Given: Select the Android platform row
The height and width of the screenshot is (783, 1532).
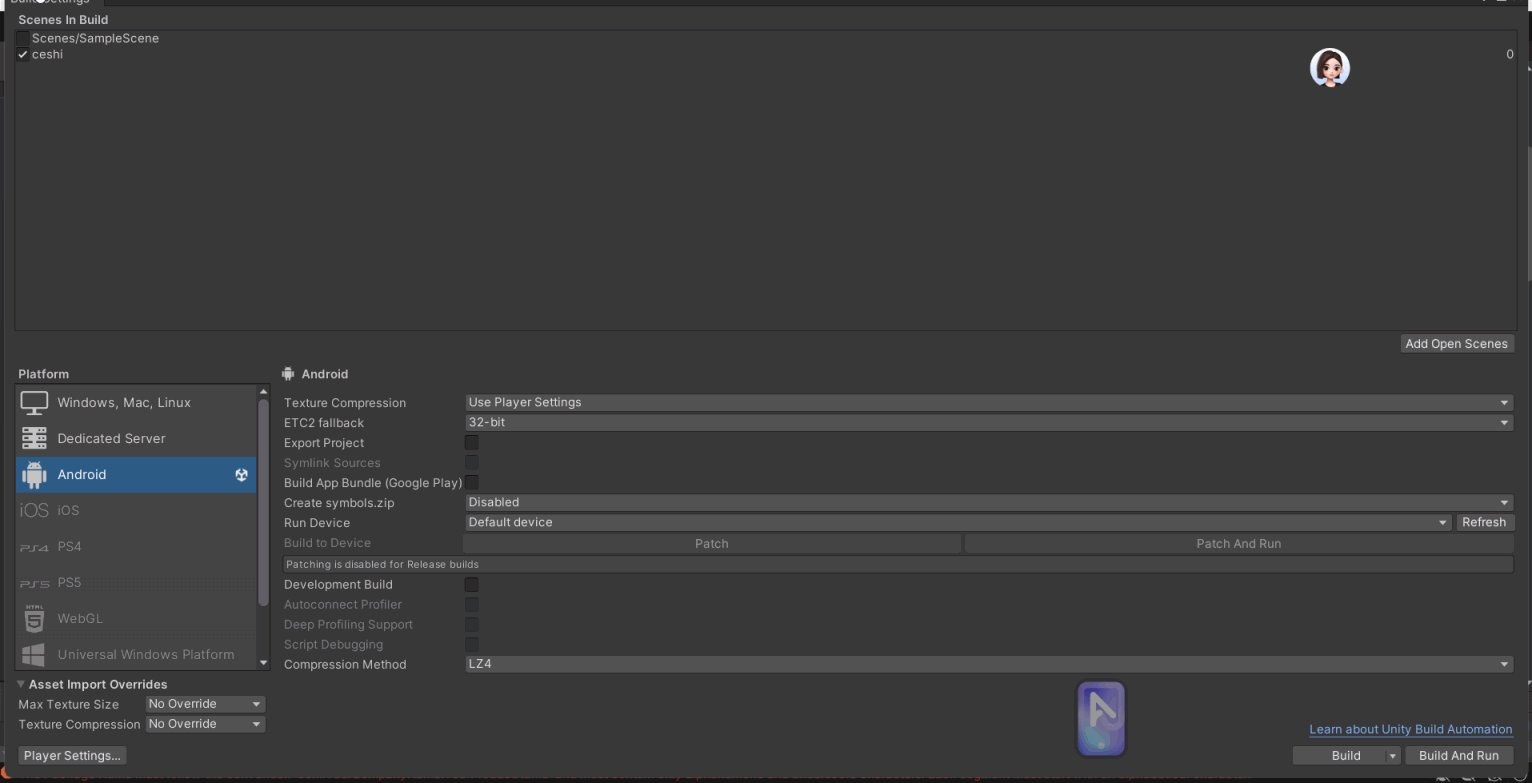Looking at the screenshot, I should tap(136, 475).
